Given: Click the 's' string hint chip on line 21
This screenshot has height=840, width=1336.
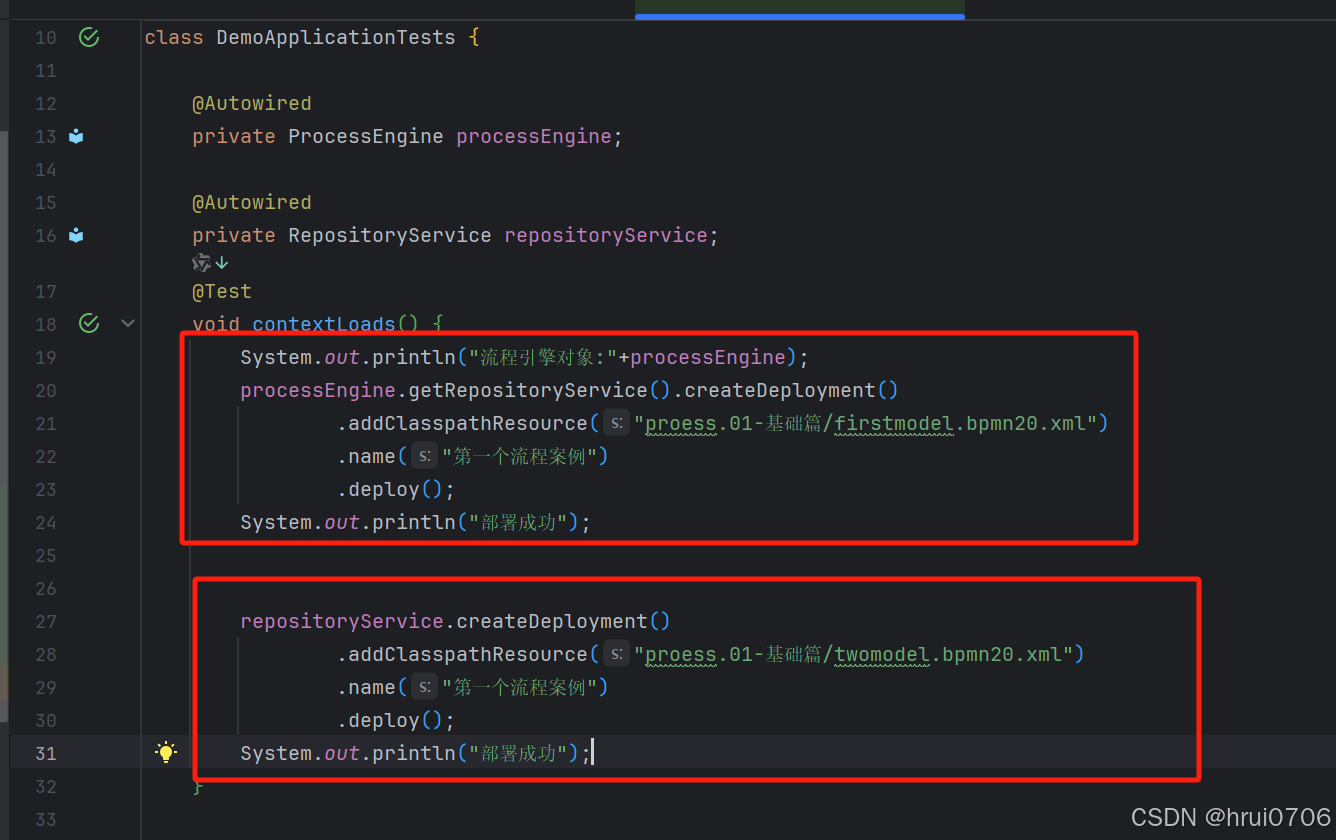Looking at the screenshot, I should (615, 423).
